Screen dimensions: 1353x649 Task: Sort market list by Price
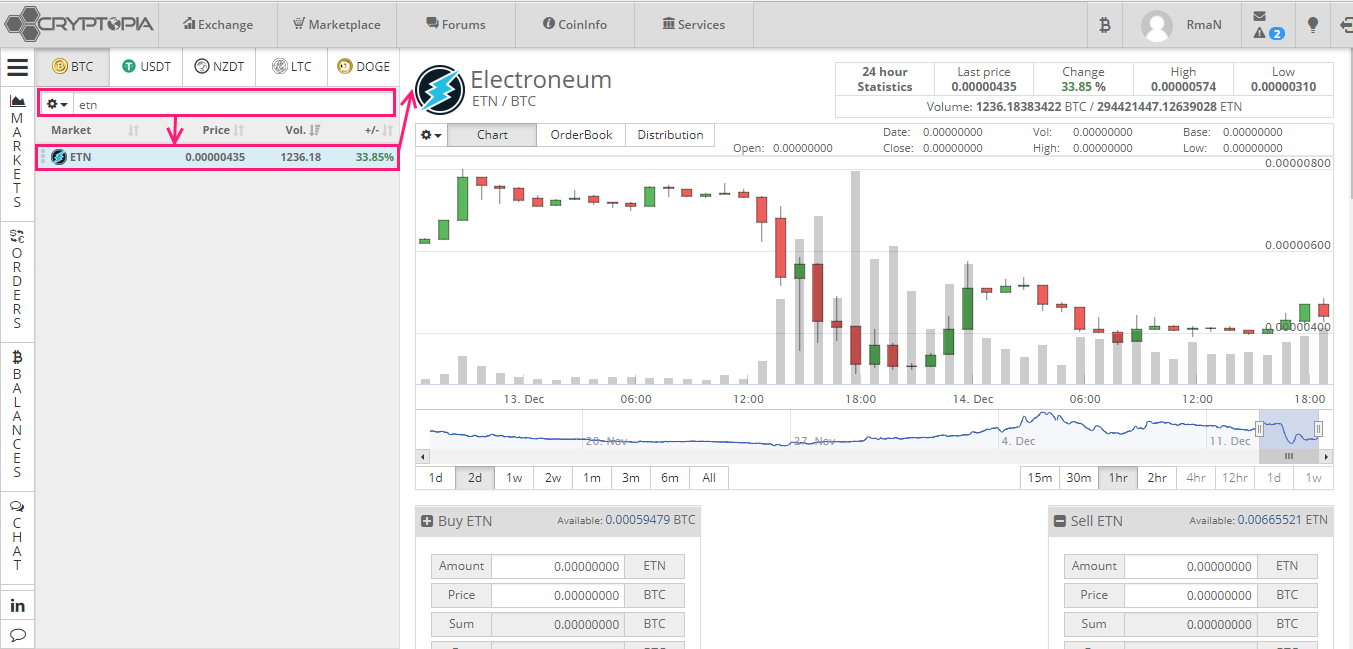(x=222, y=130)
